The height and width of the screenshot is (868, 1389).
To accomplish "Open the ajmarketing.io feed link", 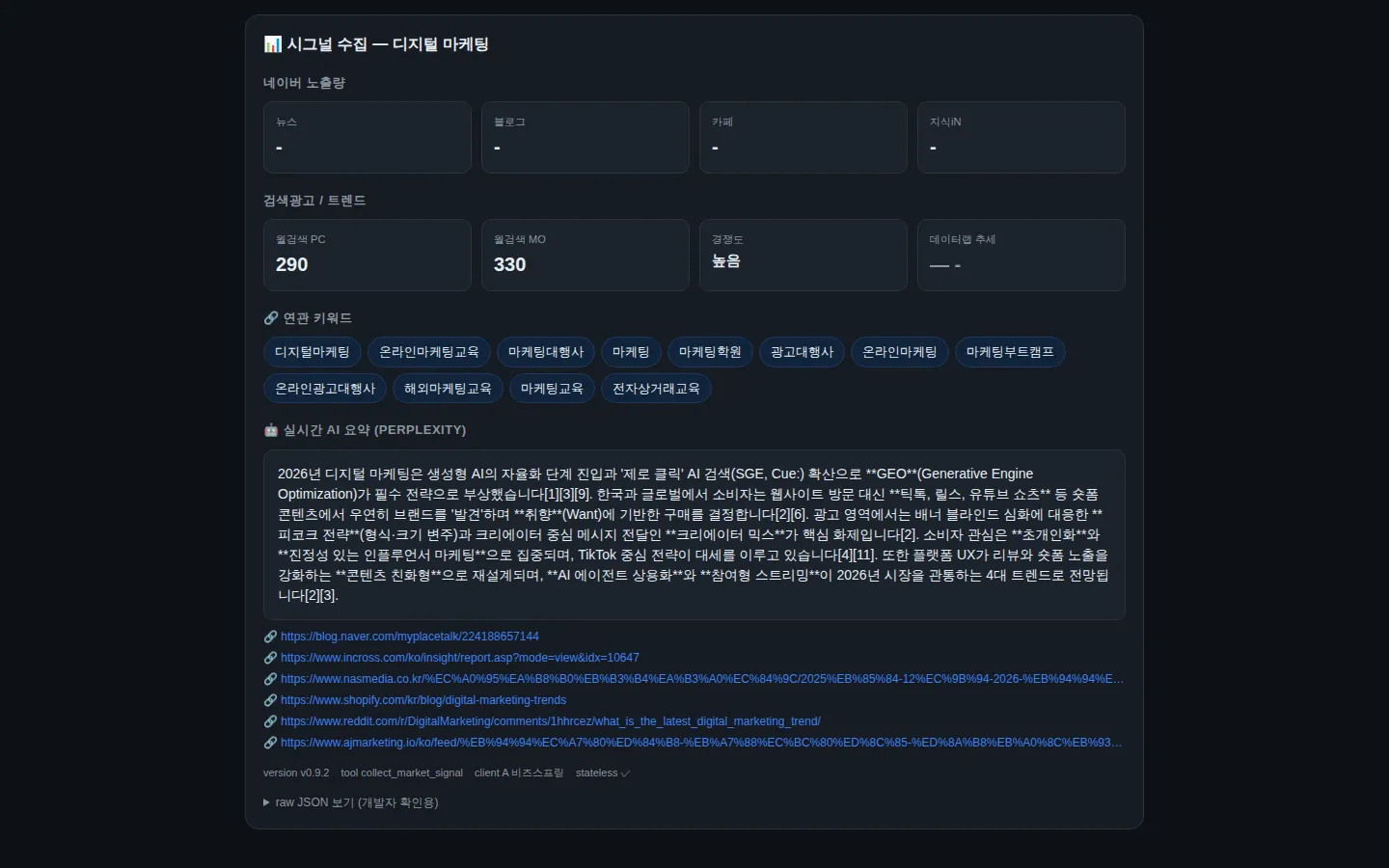I will [701, 743].
